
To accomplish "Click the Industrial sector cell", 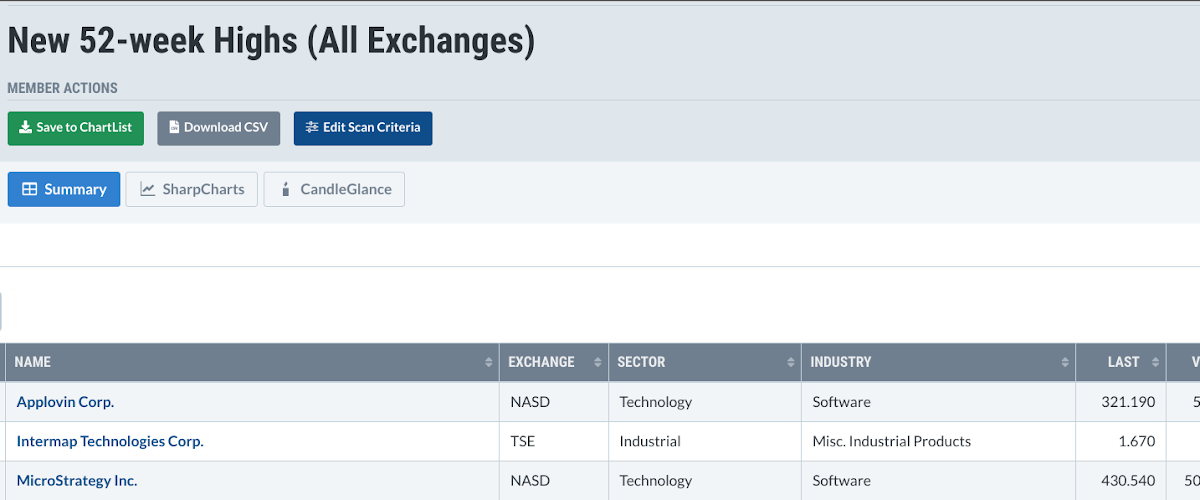I will pyautogui.click(x=705, y=441).
